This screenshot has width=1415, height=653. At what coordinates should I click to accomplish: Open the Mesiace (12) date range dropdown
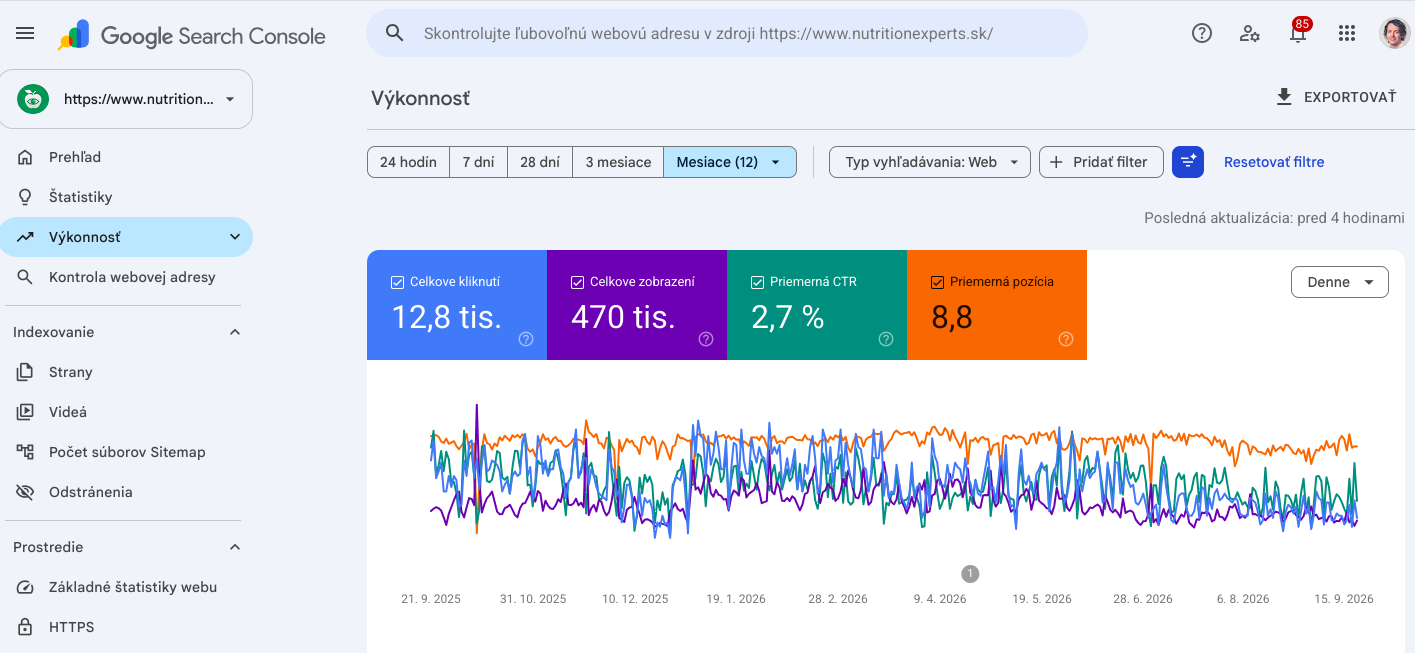pos(730,162)
